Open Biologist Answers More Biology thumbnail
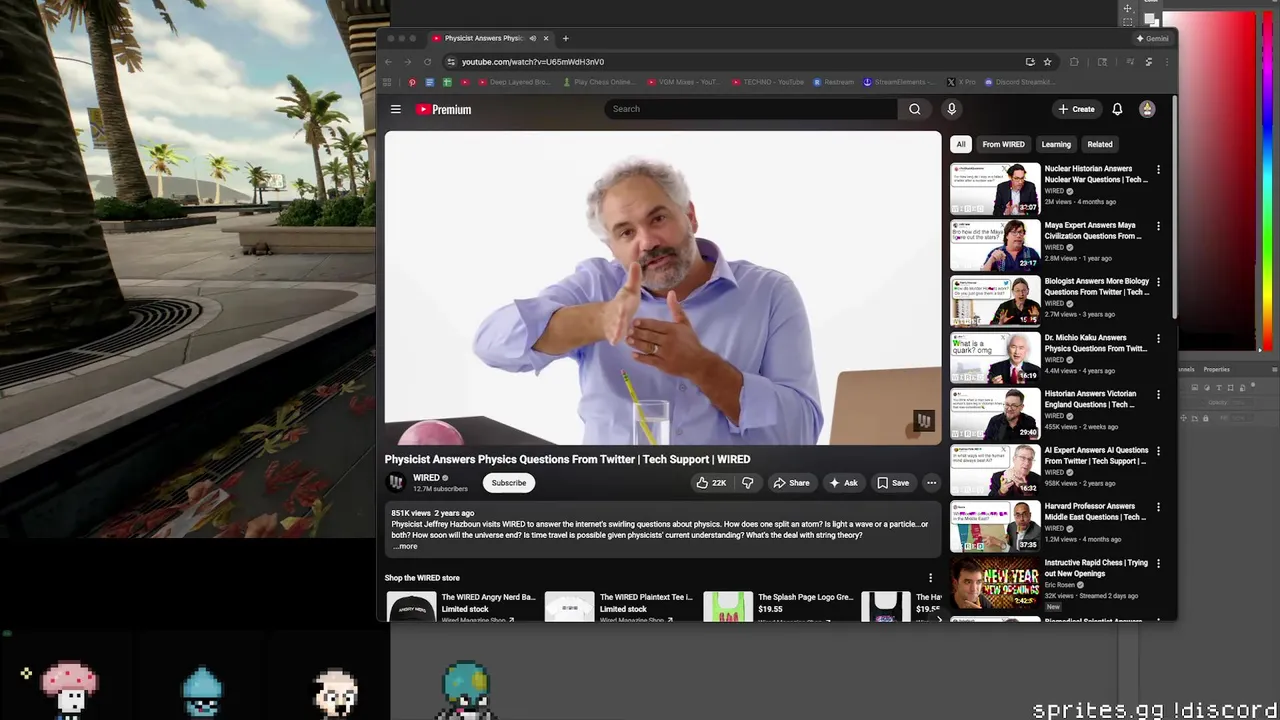The height and width of the screenshot is (720, 1280). click(995, 301)
